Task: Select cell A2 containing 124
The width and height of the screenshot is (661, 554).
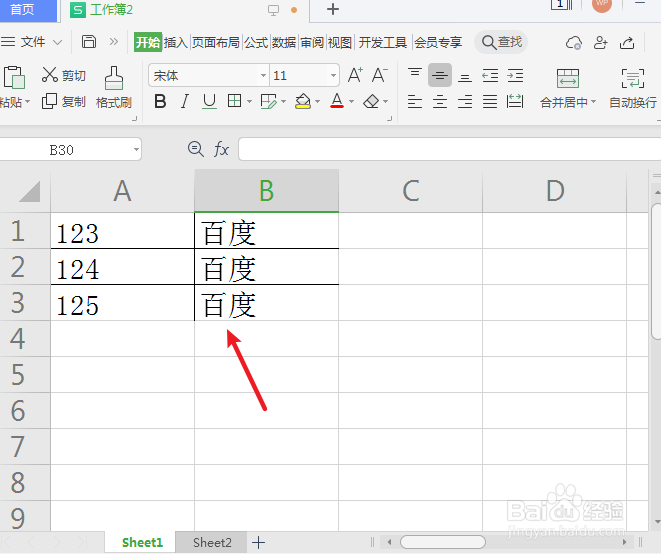Action: [122, 267]
